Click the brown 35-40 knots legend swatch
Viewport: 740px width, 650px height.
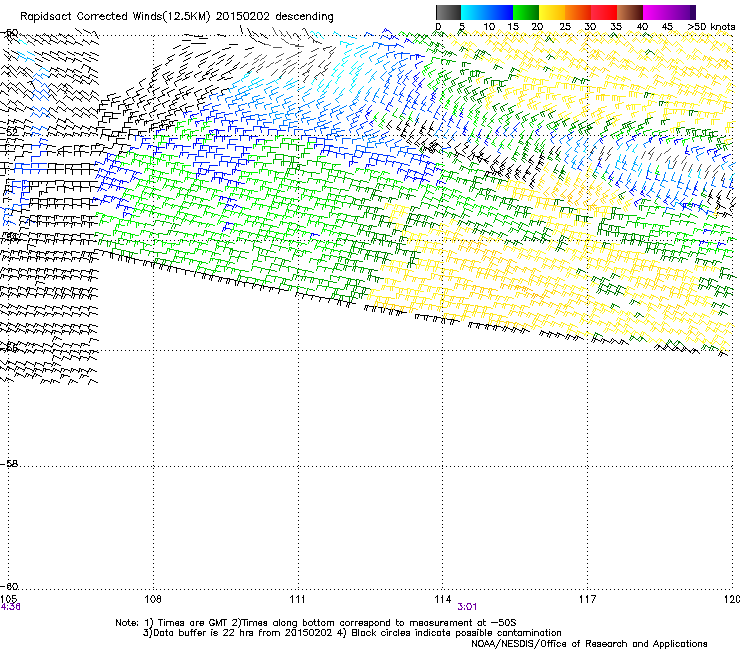click(630, 12)
